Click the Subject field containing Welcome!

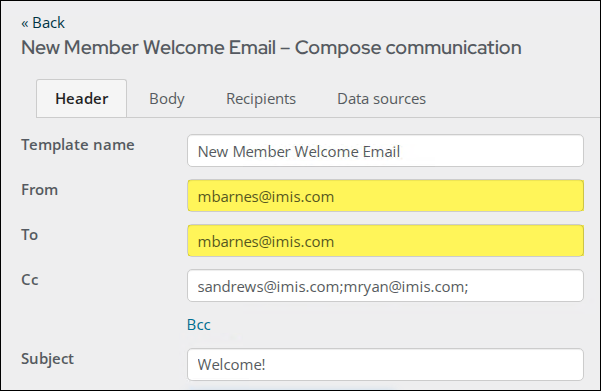[x=385, y=364]
